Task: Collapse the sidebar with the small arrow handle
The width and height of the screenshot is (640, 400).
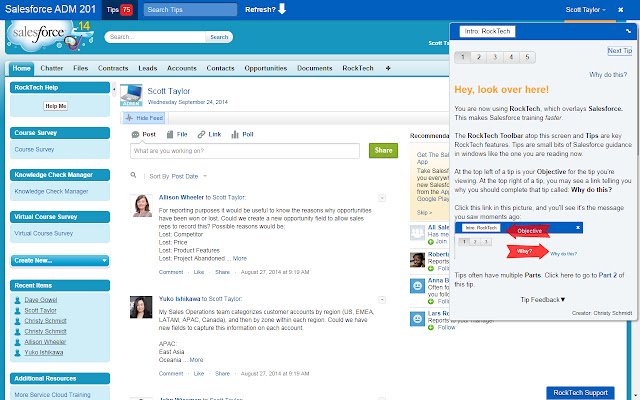Action: point(114,89)
